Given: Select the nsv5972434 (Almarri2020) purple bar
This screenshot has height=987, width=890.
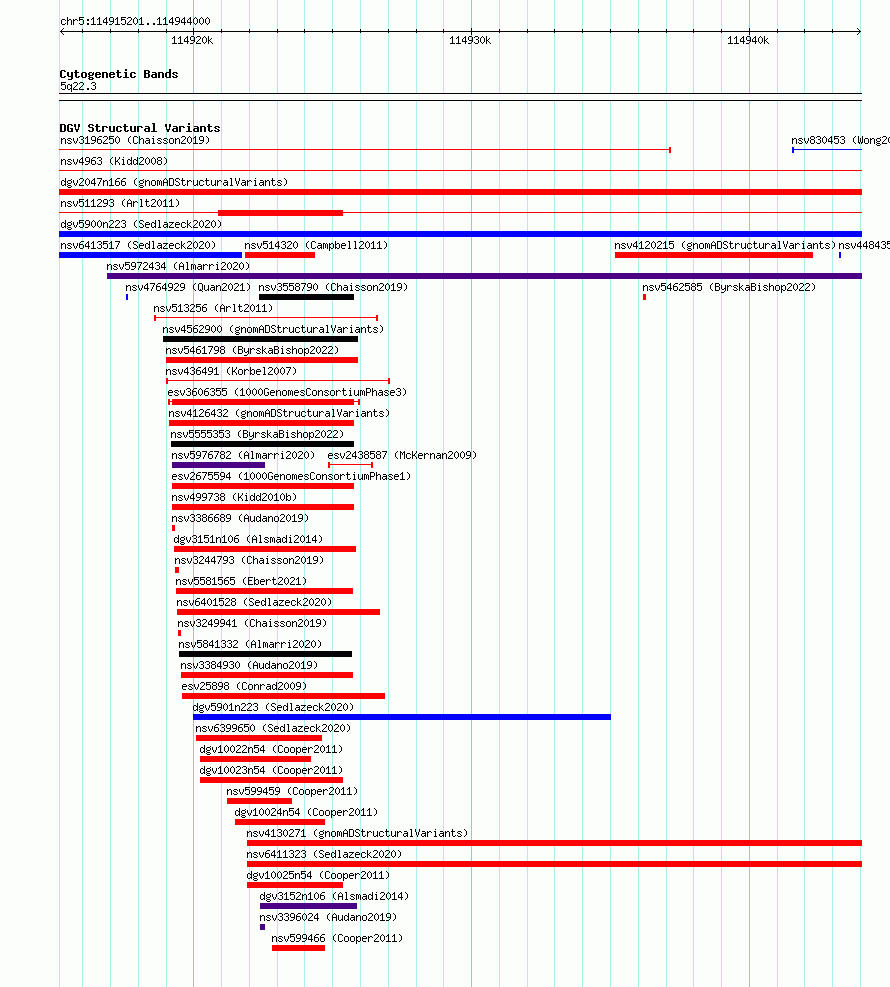Looking at the screenshot, I should (x=484, y=276).
